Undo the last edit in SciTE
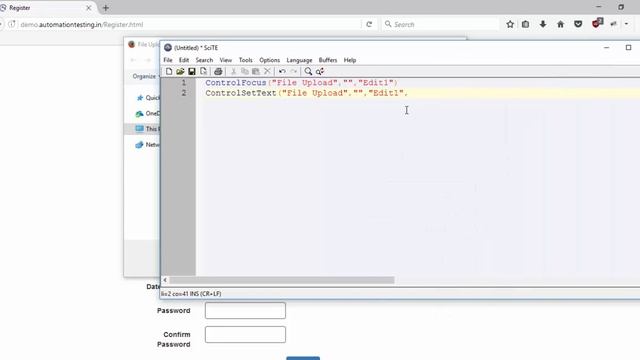Screen dimensions: 640x360 coord(282,71)
